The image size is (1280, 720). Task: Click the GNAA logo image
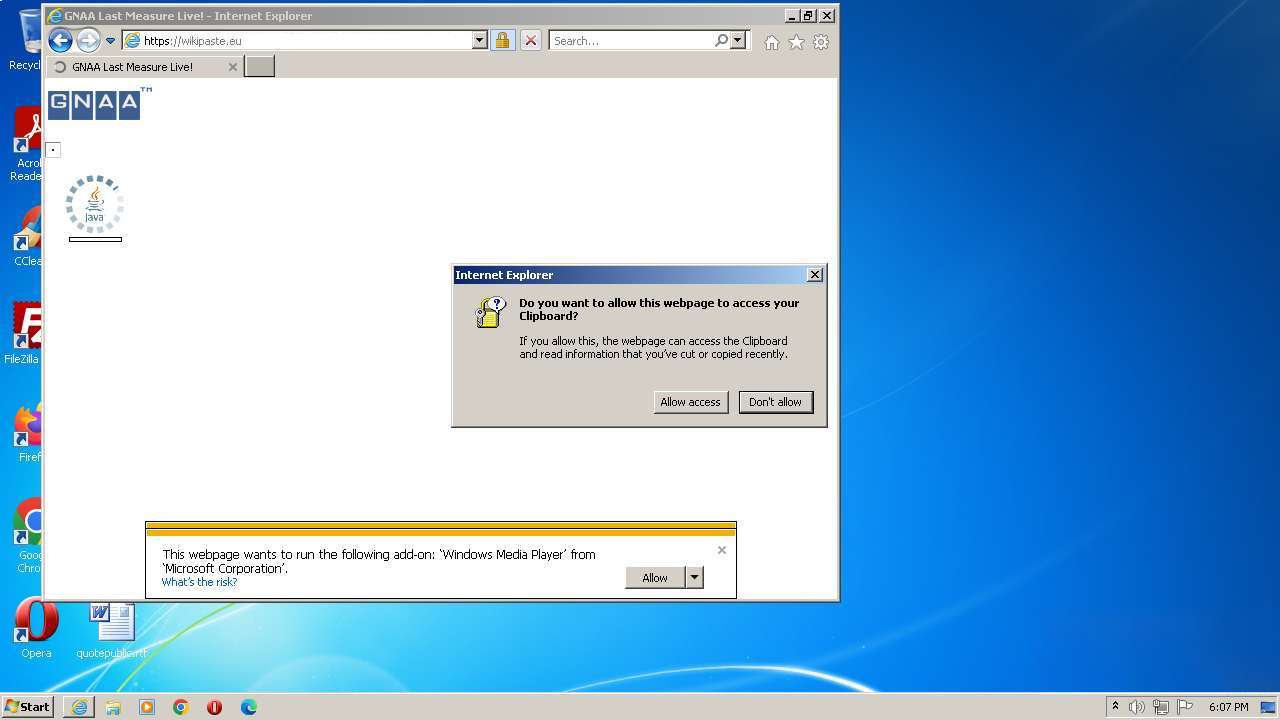click(x=99, y=103)
